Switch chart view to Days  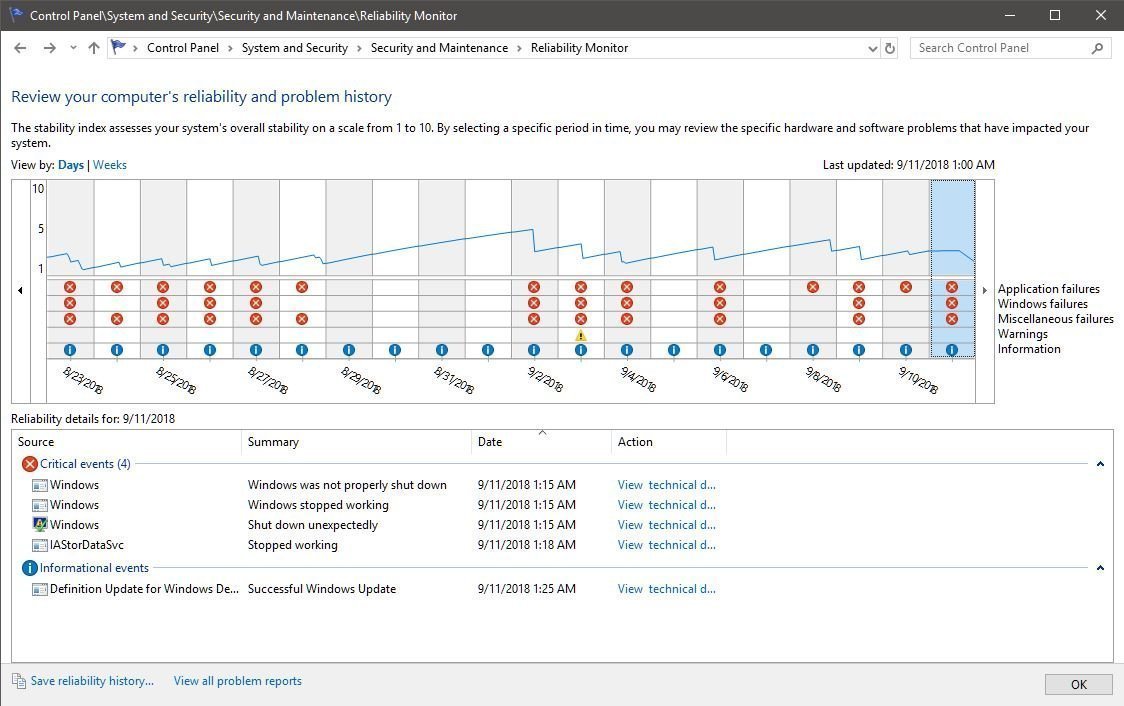click(70, 165)
